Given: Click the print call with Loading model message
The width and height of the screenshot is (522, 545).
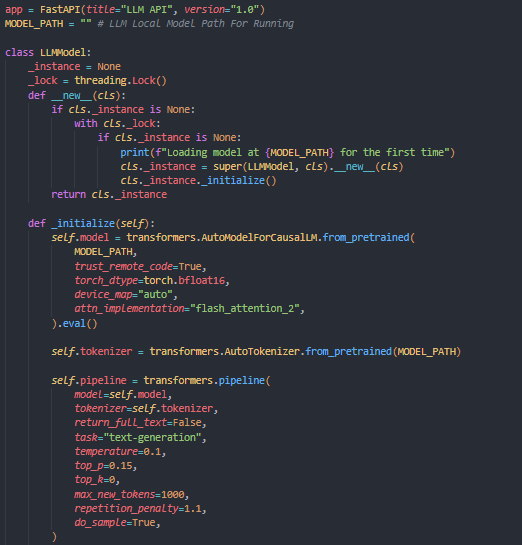Looking at the screenshot, I should pyautogui.click(x=287, y=152).
